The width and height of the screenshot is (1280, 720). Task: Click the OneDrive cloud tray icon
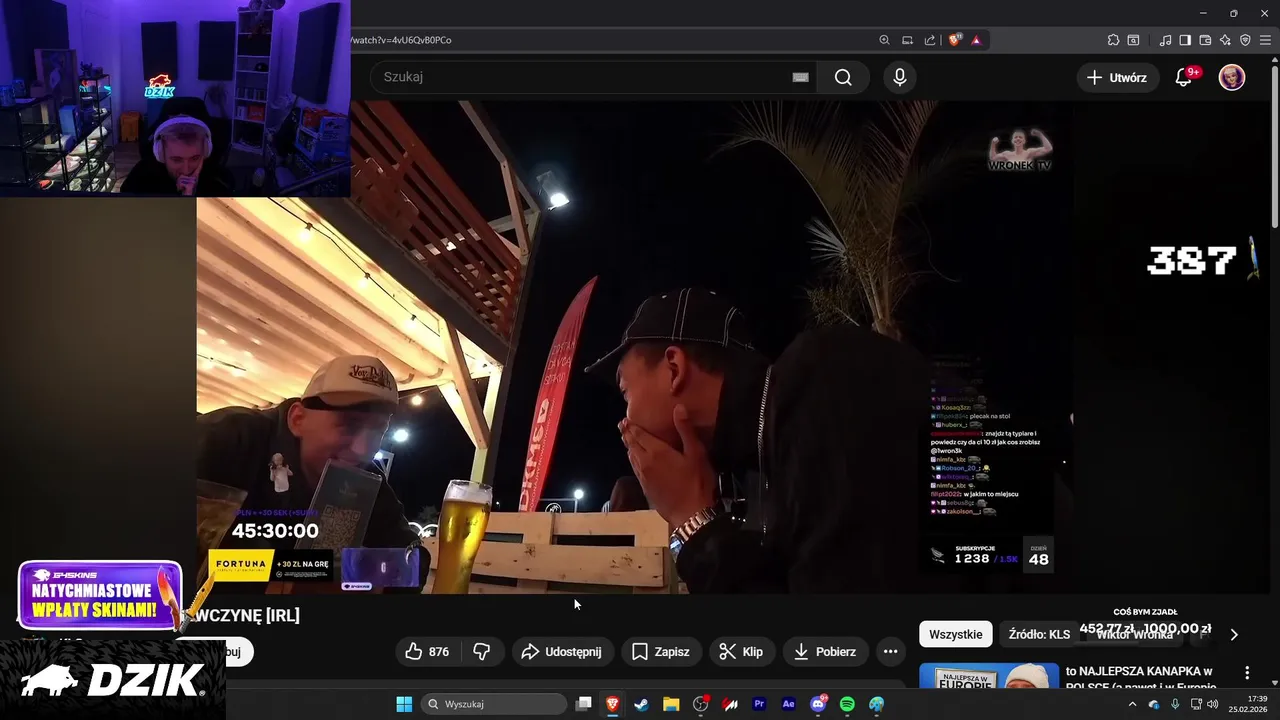pyautogui.click(x=1154, y=704)
